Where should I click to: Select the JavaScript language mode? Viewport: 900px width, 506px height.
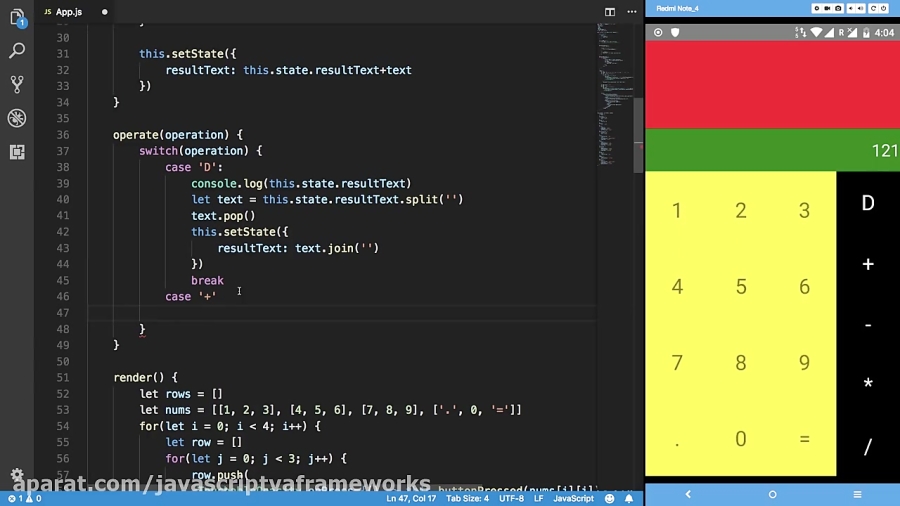click(x=573, y=499)
